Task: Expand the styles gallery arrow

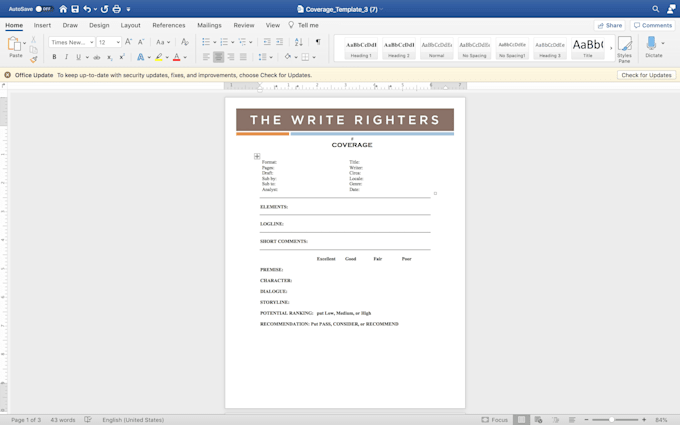Action: (x=611, y=48)
